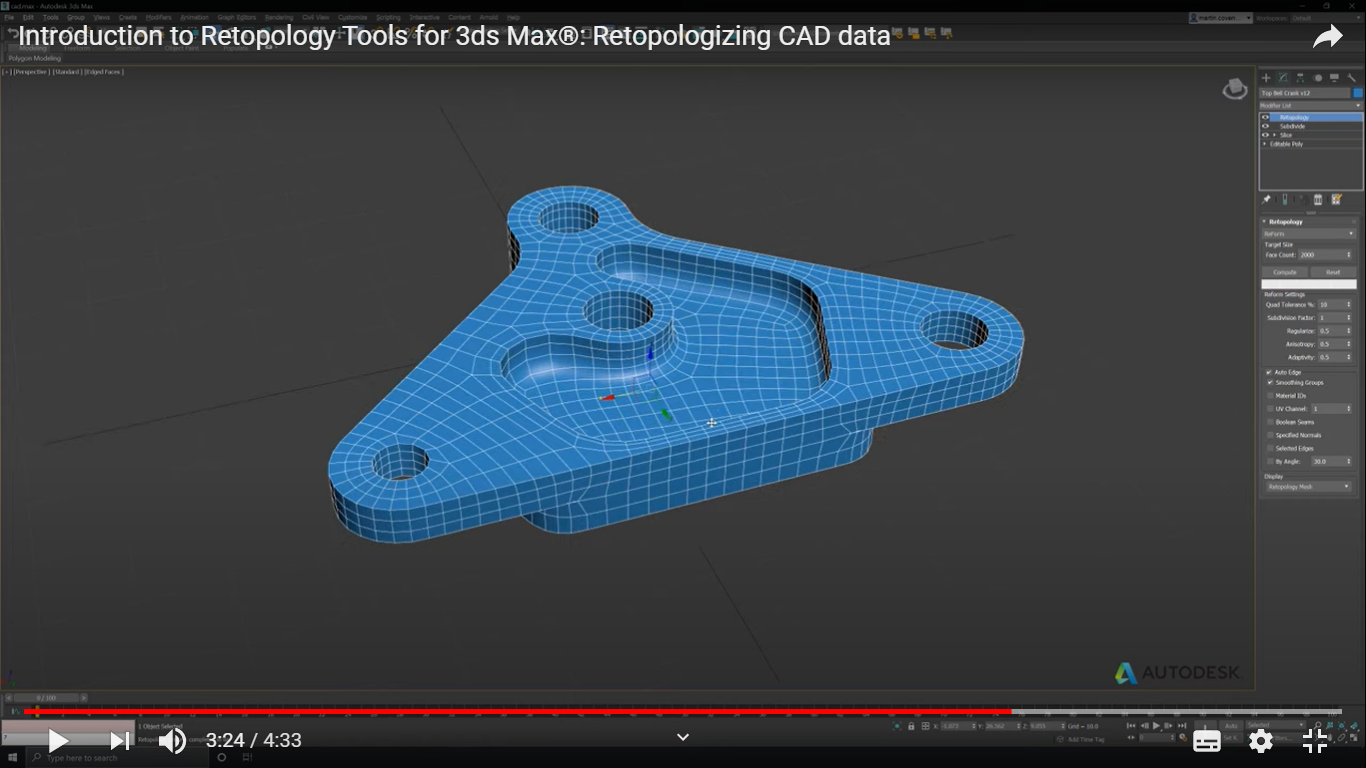Screen dimensions: 1366x768
Task: Toggle subtitles on the video
Action: coord(1207,741)
